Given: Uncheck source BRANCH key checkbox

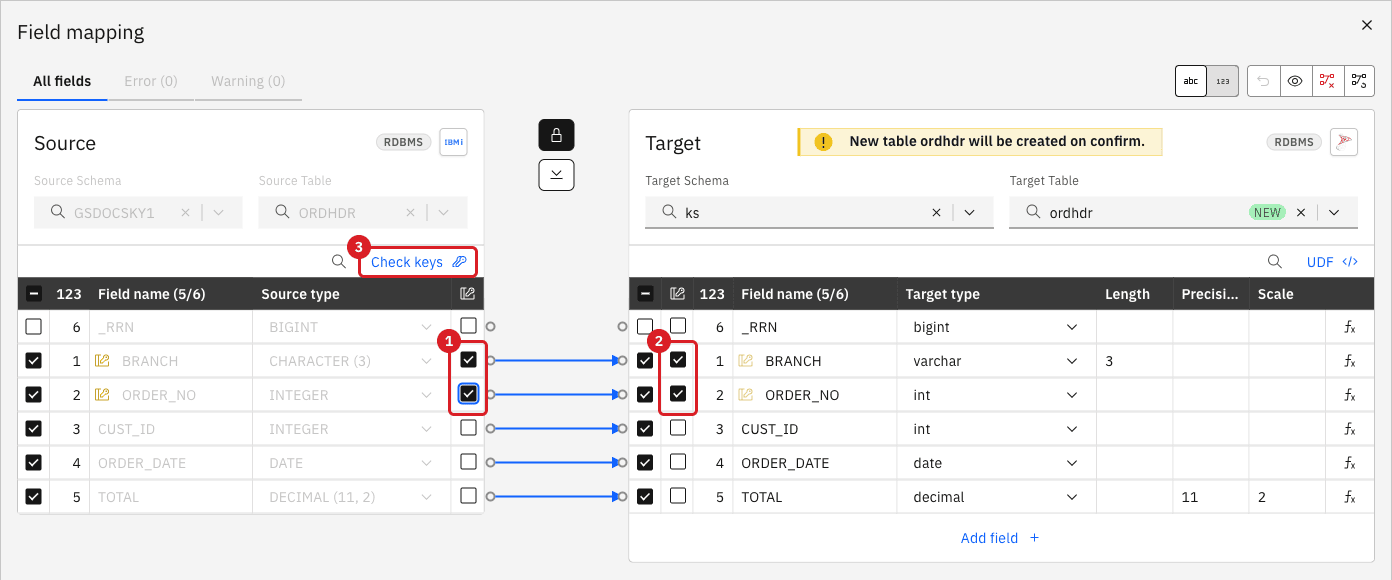Looking at the screenshot, I should pos(468,360).
